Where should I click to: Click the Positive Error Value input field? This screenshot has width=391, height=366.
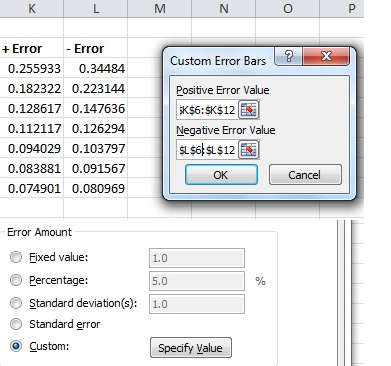pyautogui.click(x=207, y=110)
